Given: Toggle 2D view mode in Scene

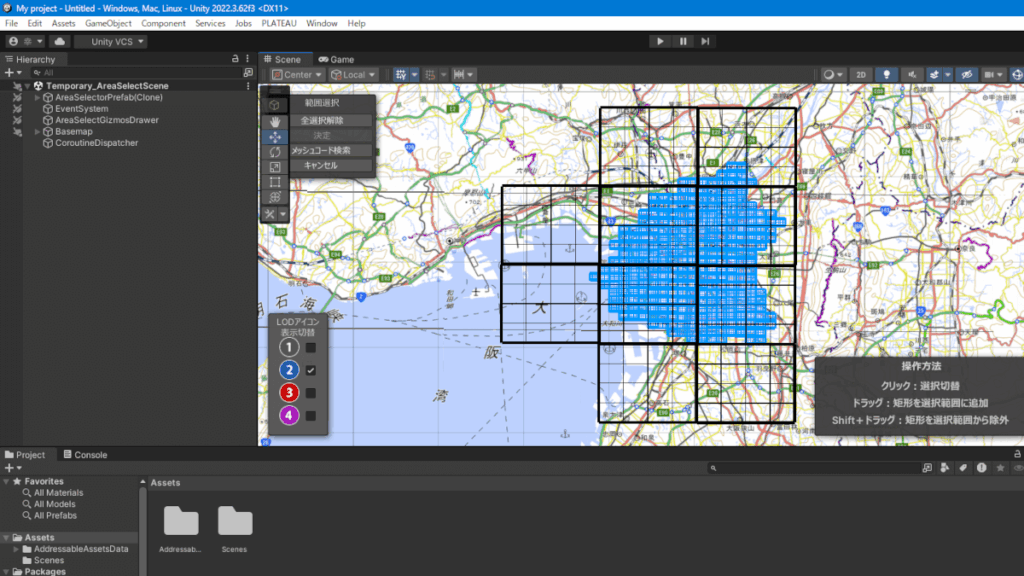Looking at the screenshot, I should point(860,75).
